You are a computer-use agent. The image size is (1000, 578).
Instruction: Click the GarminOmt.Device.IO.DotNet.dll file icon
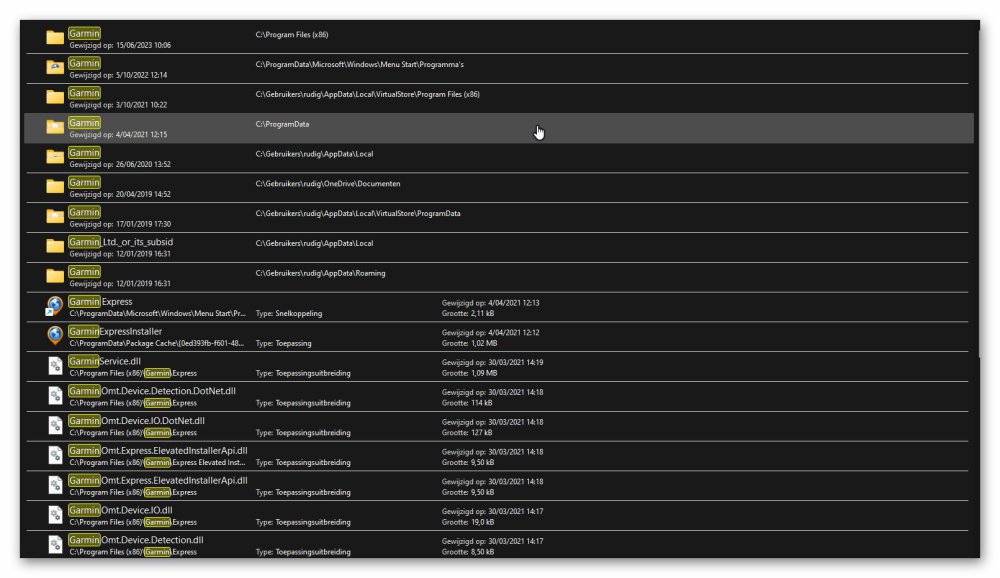click(55, 426)
